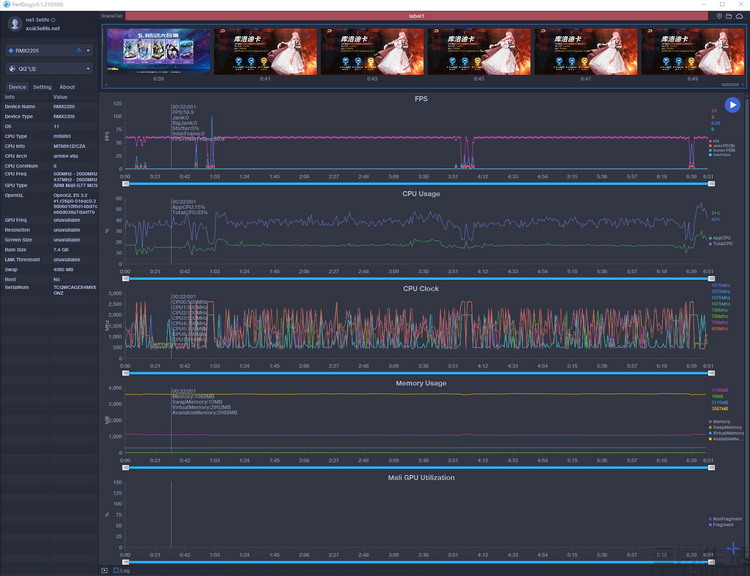Select the screenshot thumbnail at 6:43
The height and width of the screenshot is (576, 750).
coord(372,51)
